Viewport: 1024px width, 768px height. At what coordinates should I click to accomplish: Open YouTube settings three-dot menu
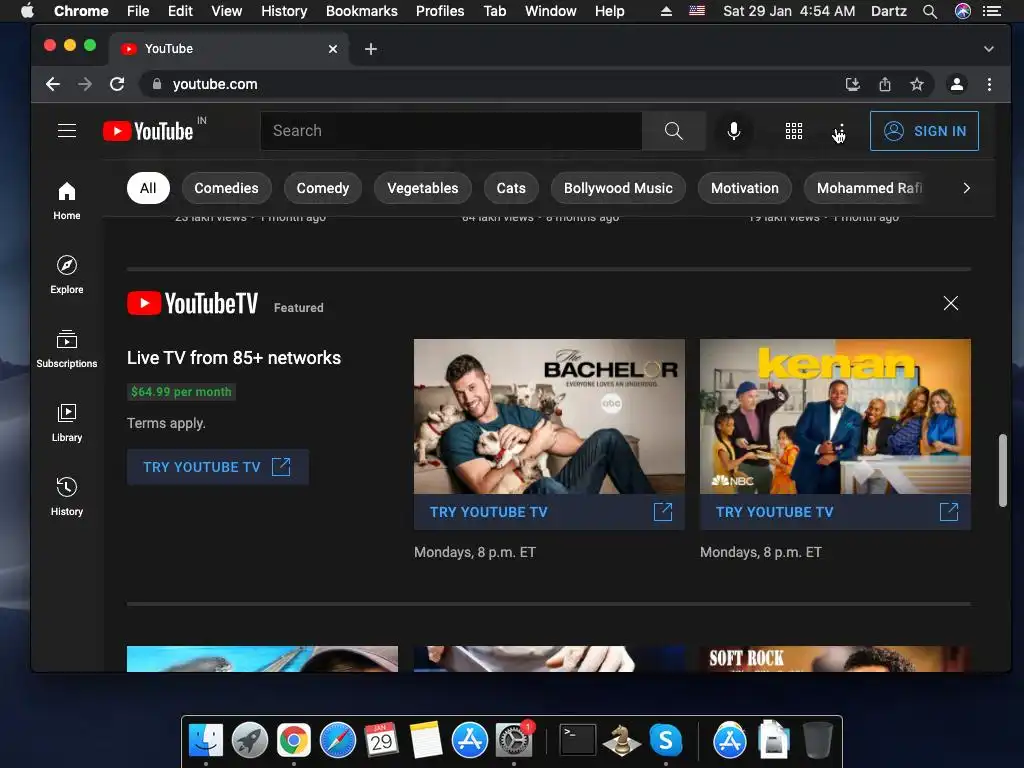click(x=841, y=131)
